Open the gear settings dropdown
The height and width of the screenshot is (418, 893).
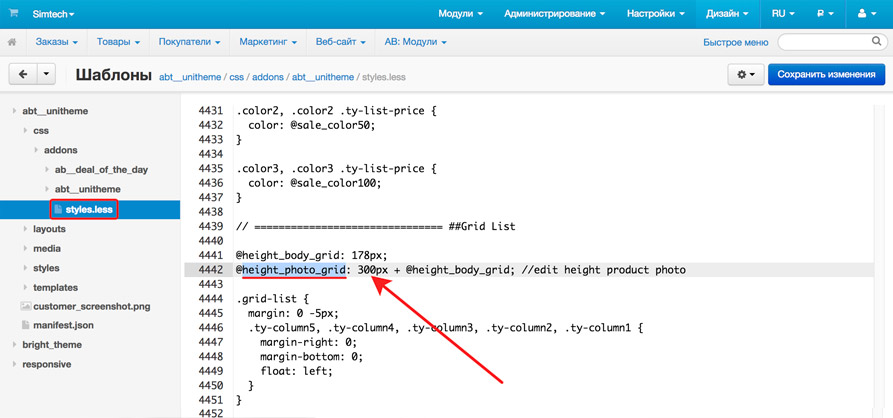[746, 75]
